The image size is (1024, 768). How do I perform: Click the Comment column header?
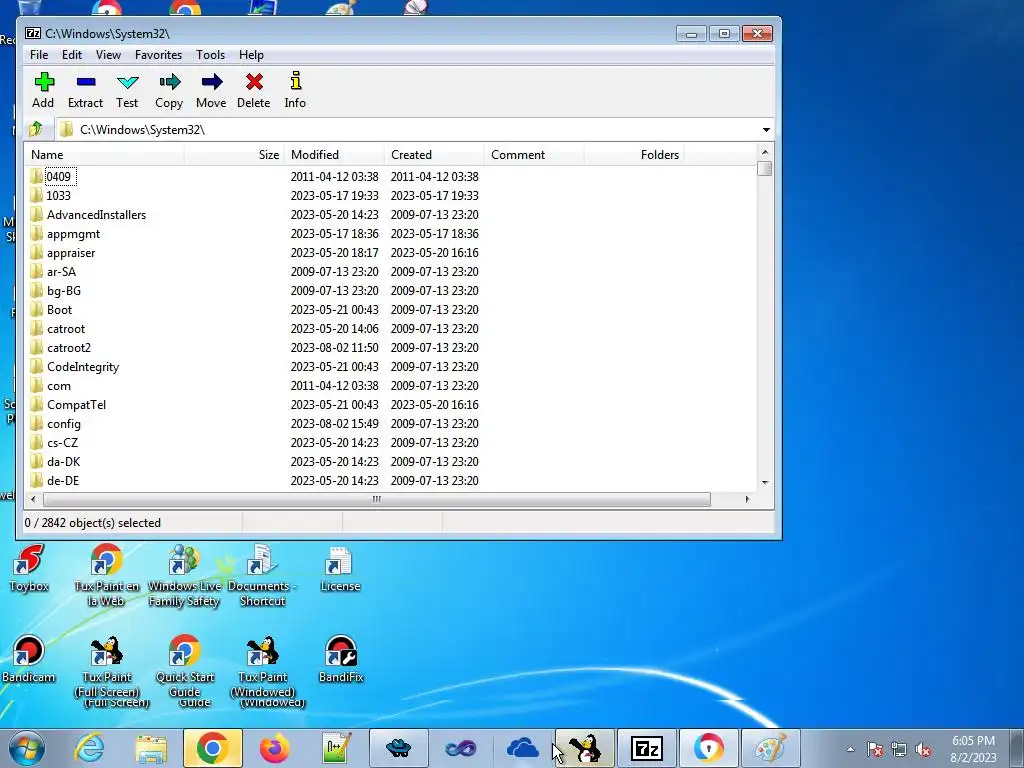[535, 155]
